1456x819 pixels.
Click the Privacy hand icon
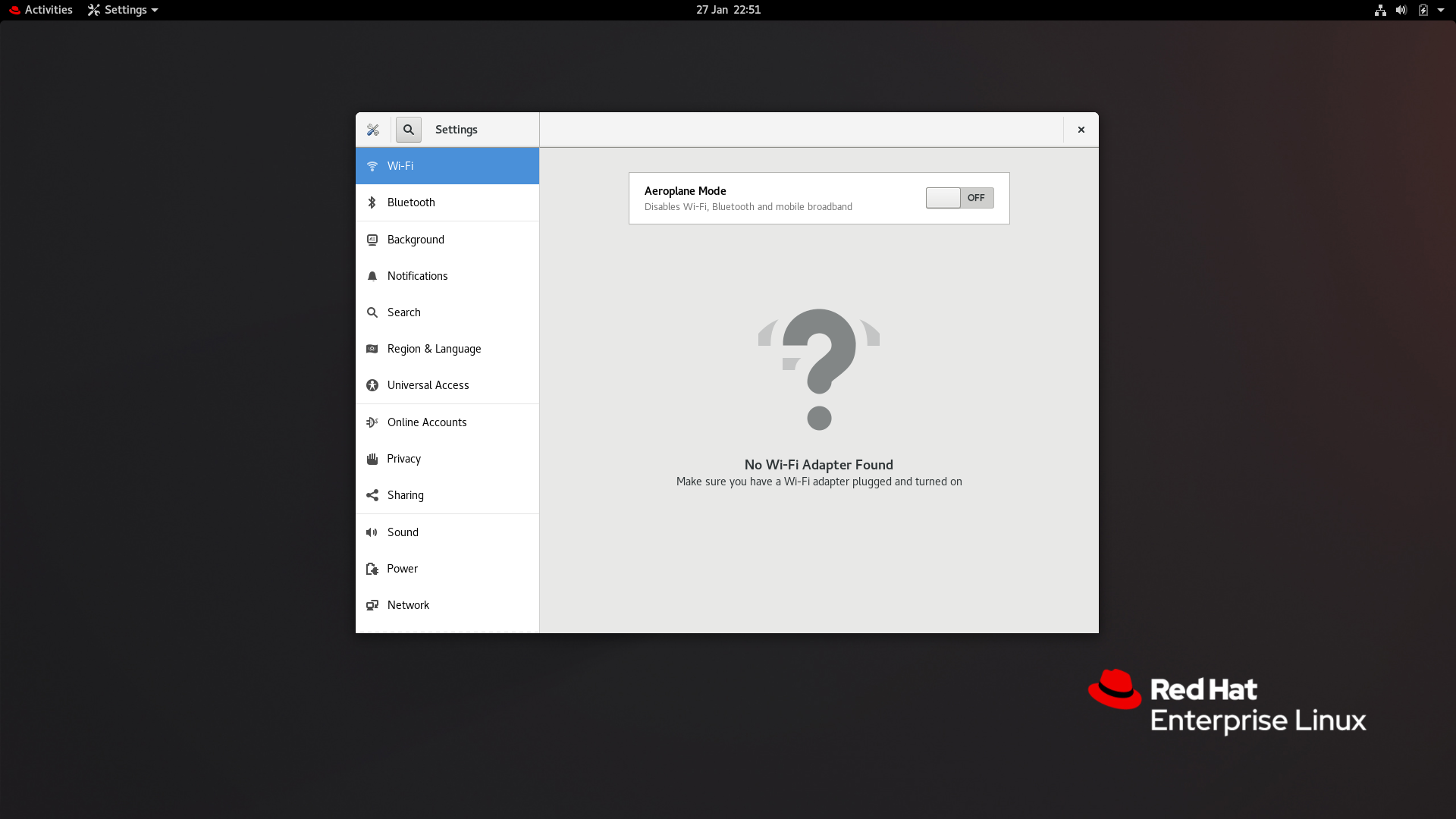(372, 459)
